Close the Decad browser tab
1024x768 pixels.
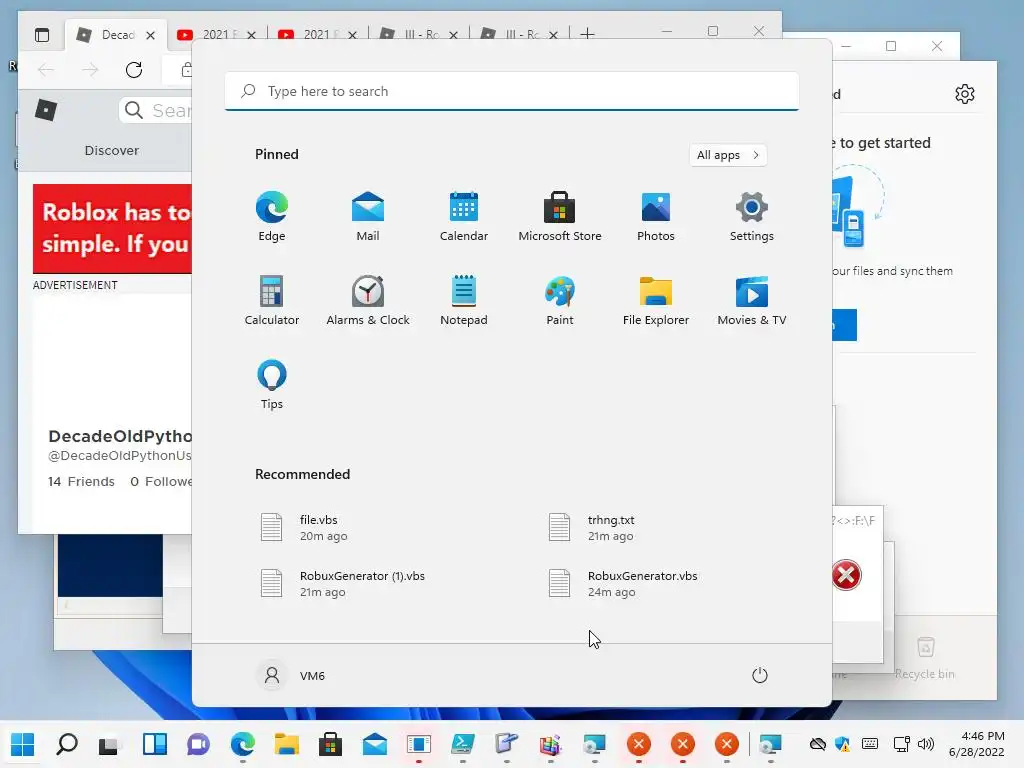coord(150,35)
